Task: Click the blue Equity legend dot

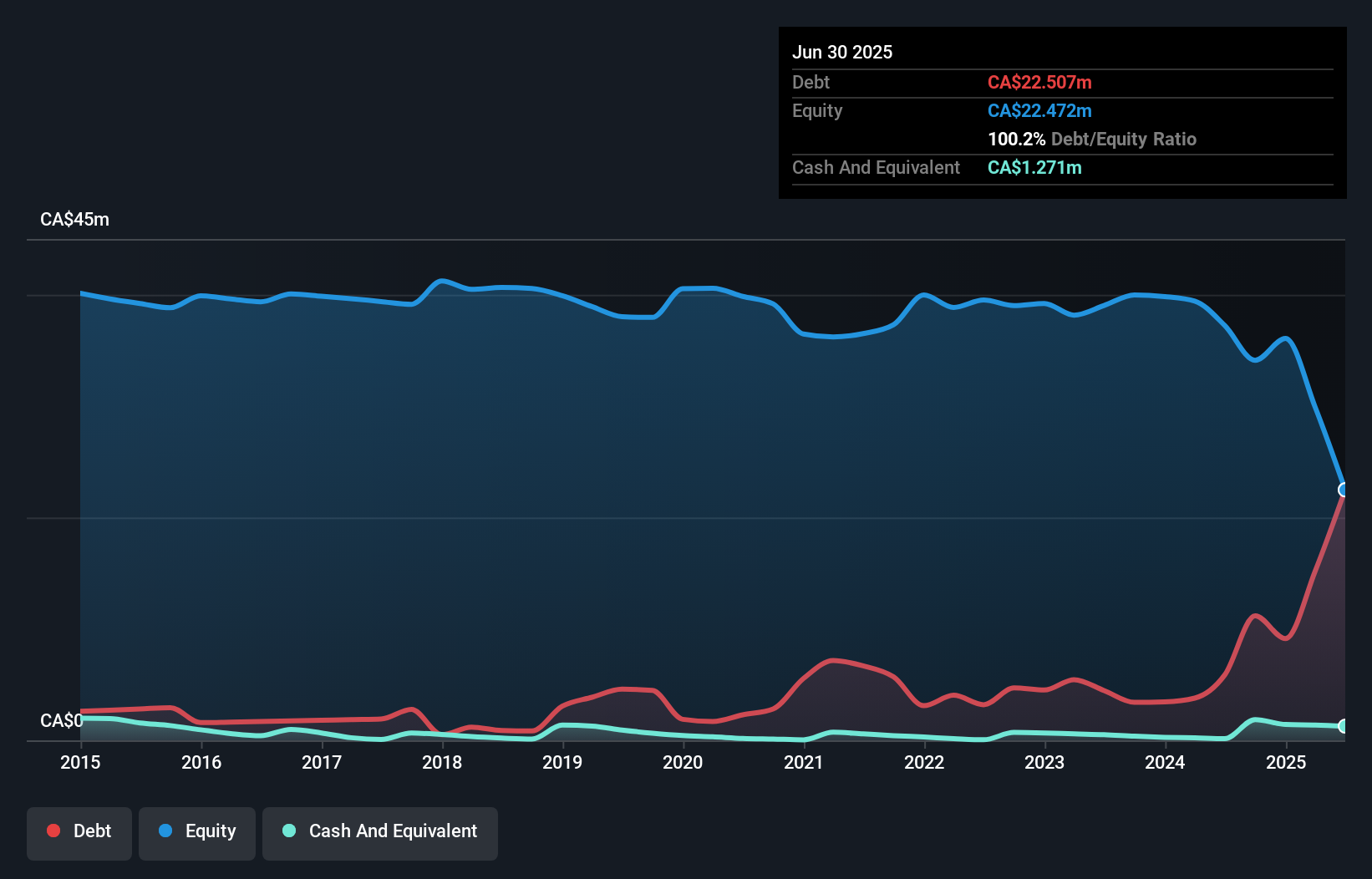Action: point(165,831)
